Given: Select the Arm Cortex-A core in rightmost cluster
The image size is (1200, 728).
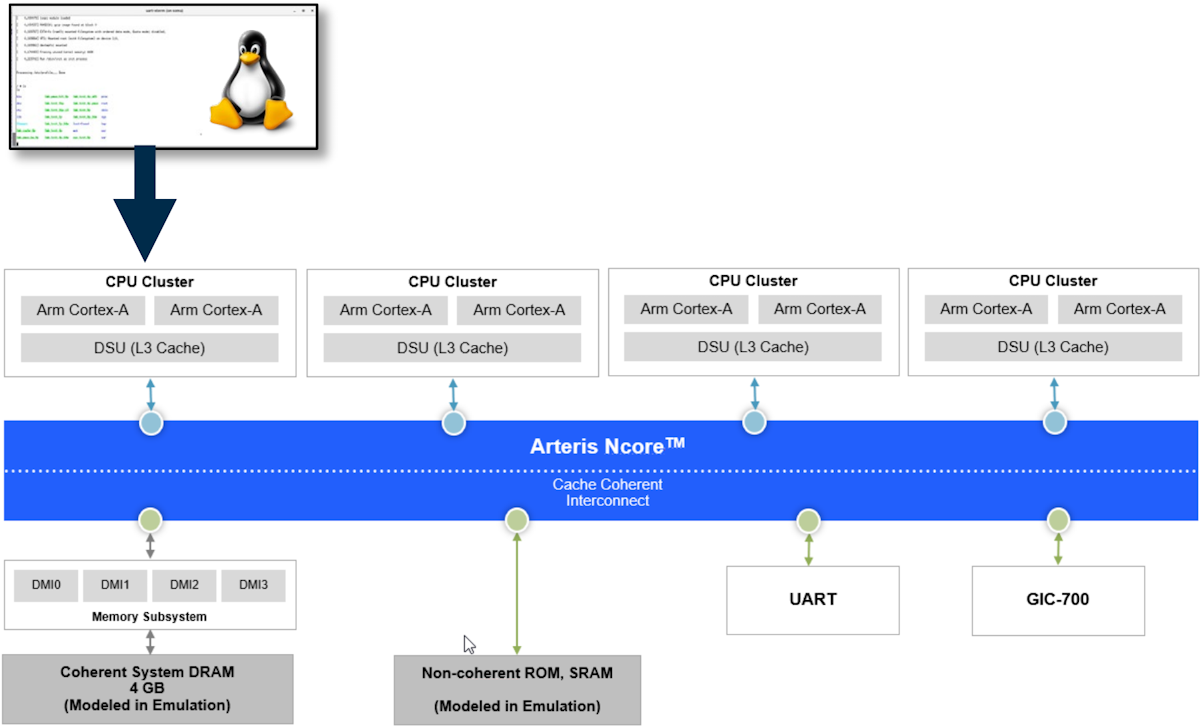Looking at the screenshot, I should pos(1119,309).
